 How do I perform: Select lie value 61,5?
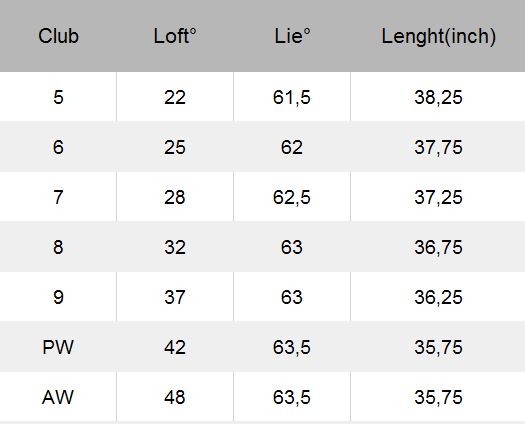pos(292,97)
